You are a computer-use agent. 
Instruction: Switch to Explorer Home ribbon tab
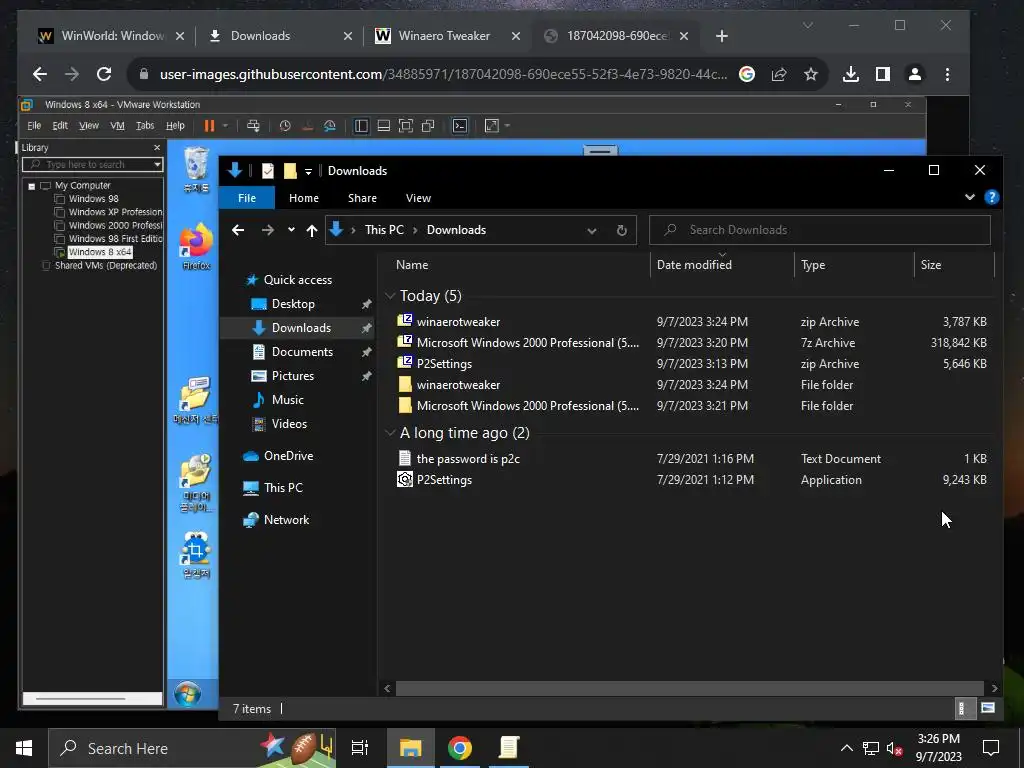coord(304,198)
